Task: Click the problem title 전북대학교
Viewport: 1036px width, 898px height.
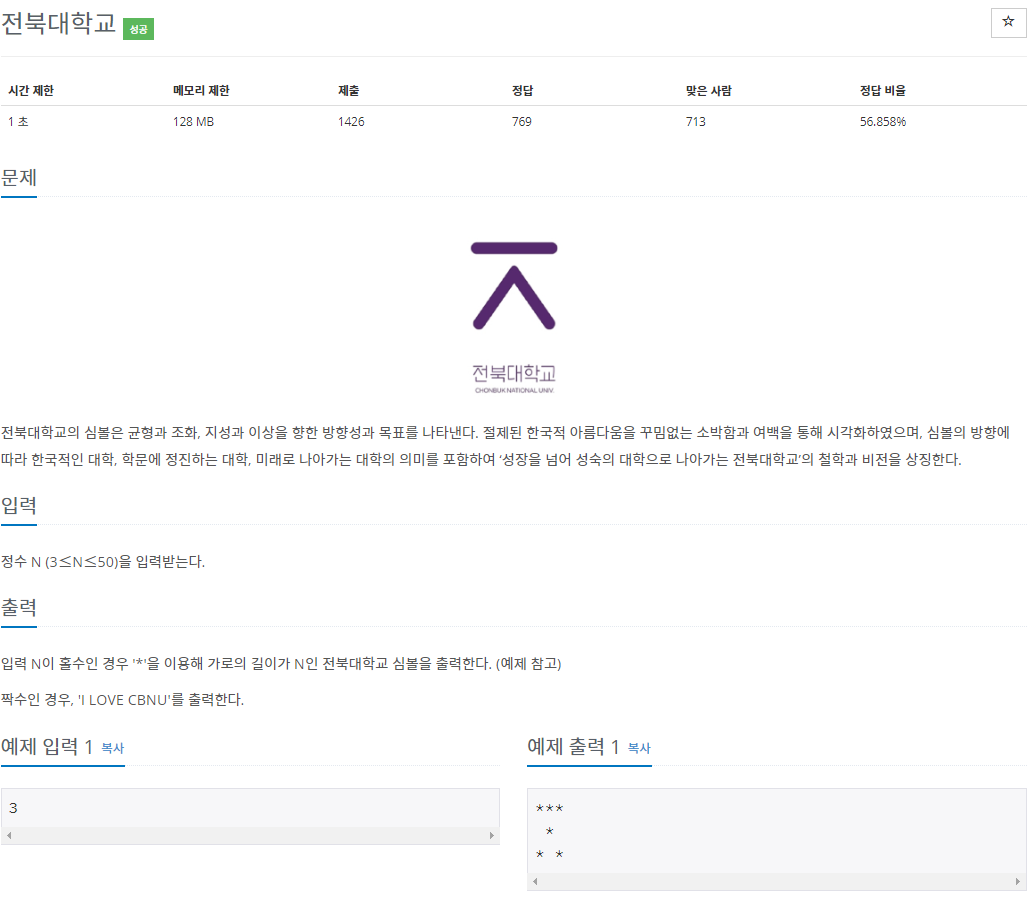Action: pos(58,24)
